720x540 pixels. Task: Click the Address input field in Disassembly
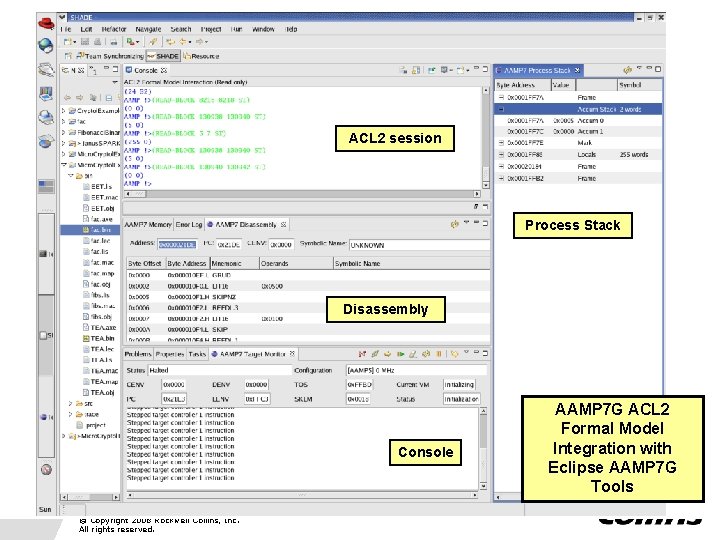(177, 245)
